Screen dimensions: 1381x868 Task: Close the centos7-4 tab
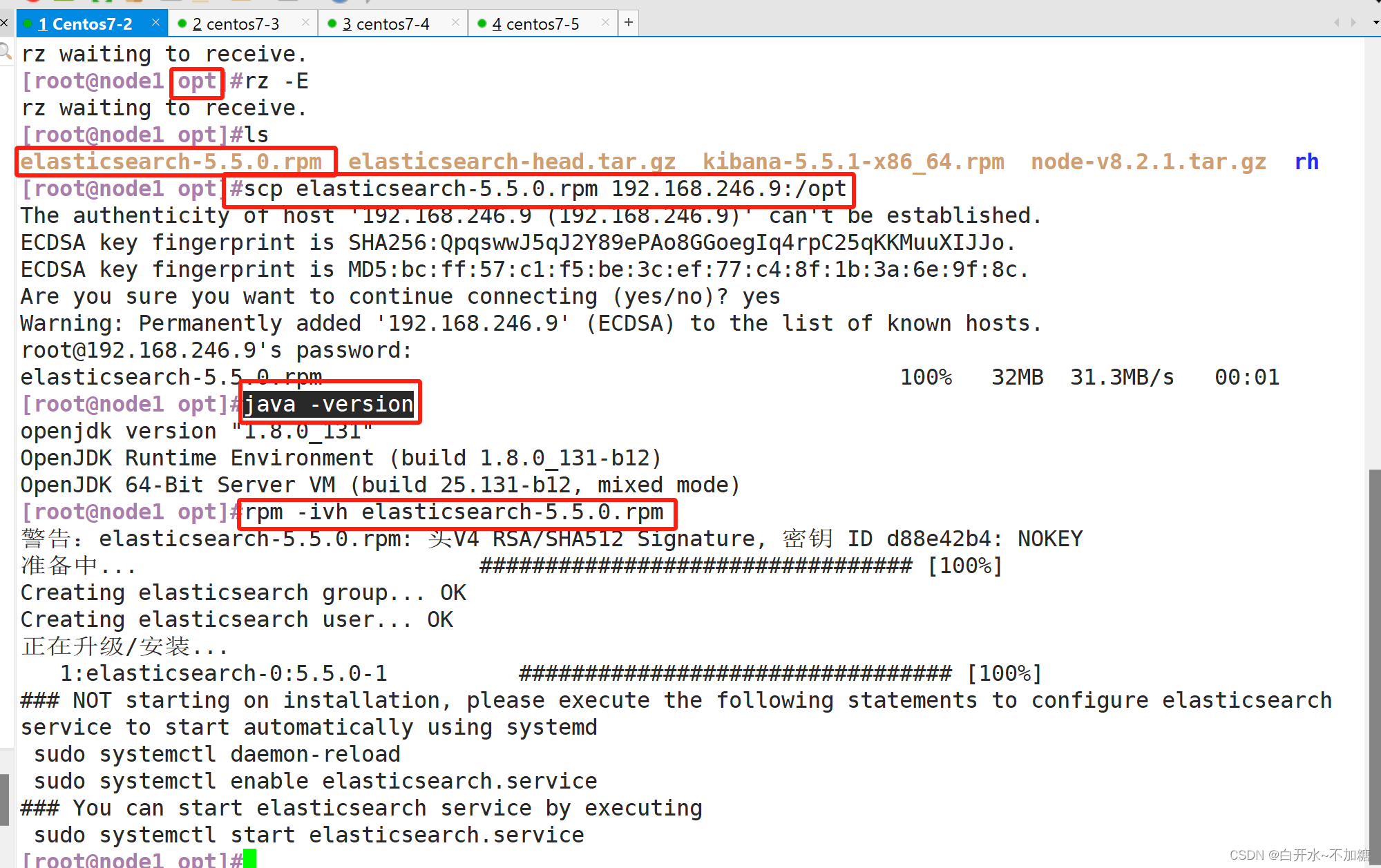455,23
